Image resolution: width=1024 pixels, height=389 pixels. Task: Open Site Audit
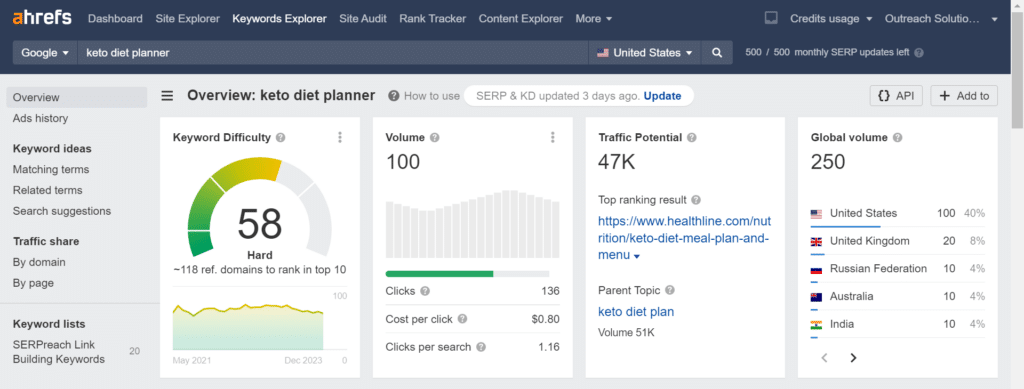pyautogui.click(x=363, y=18)
